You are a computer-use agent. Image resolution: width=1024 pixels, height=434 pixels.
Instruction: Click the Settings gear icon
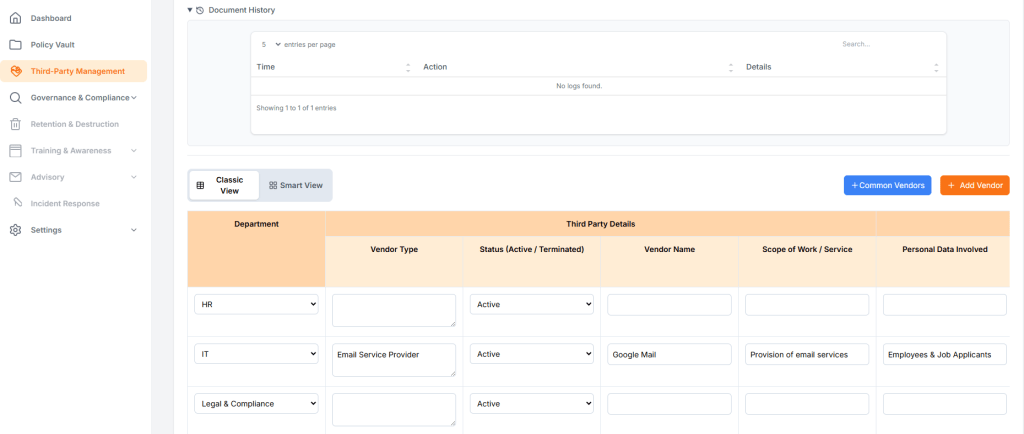coord(15,230)
